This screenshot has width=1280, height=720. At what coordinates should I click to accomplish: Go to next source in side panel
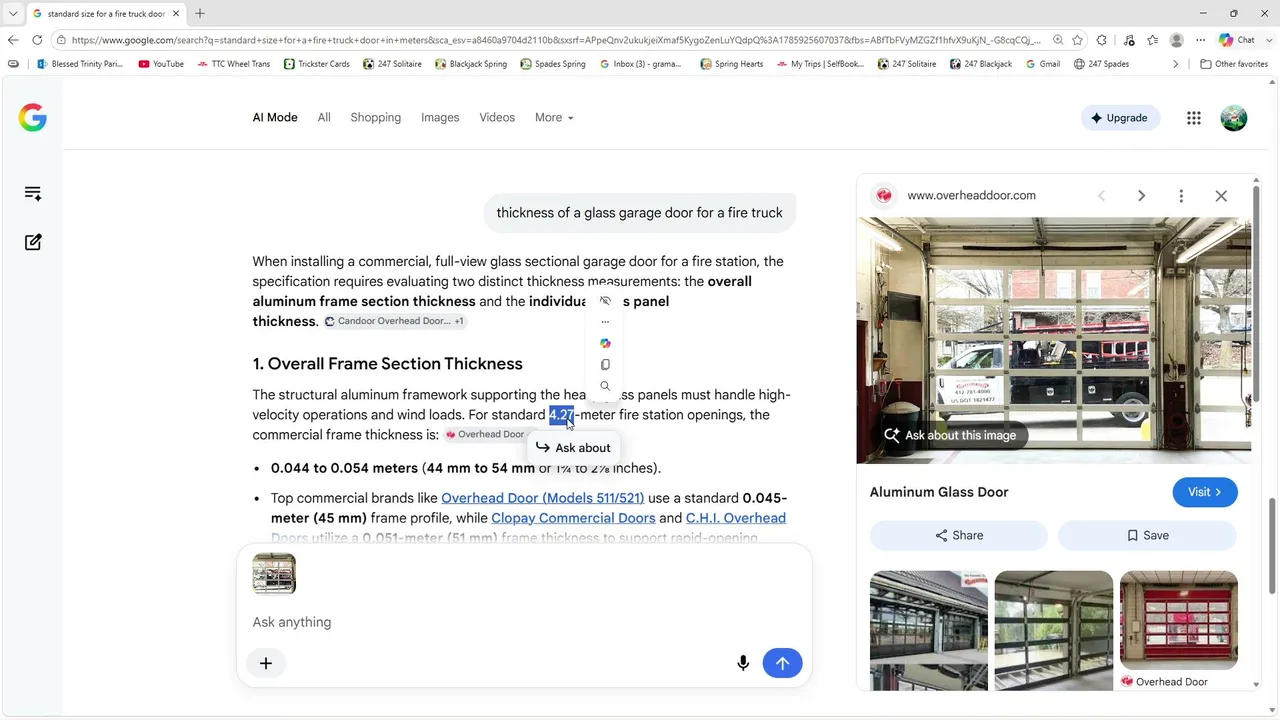tap(1141, 196)
